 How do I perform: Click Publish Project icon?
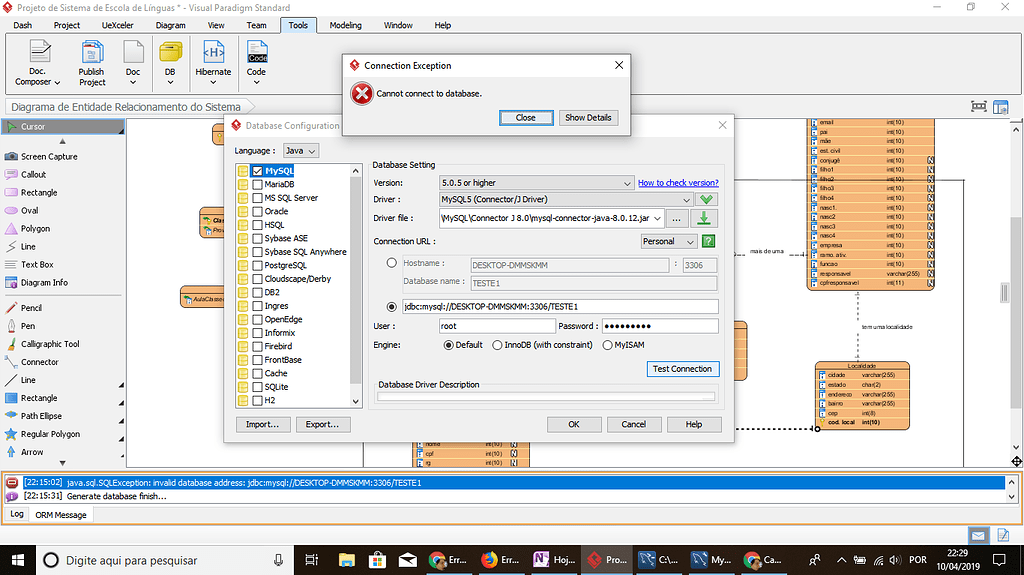point(92,63)
